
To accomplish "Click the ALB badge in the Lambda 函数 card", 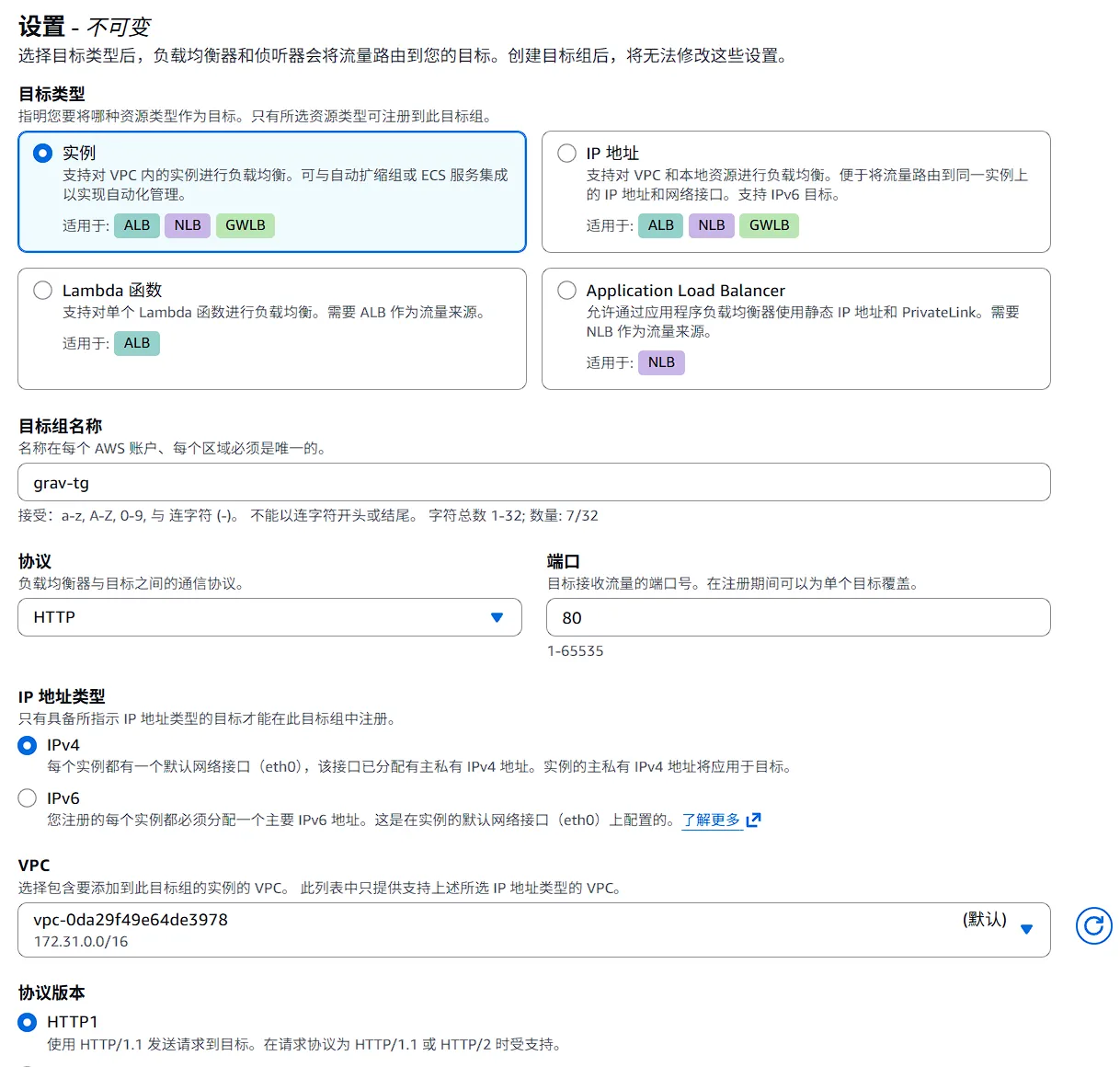I will coord(136,343).
